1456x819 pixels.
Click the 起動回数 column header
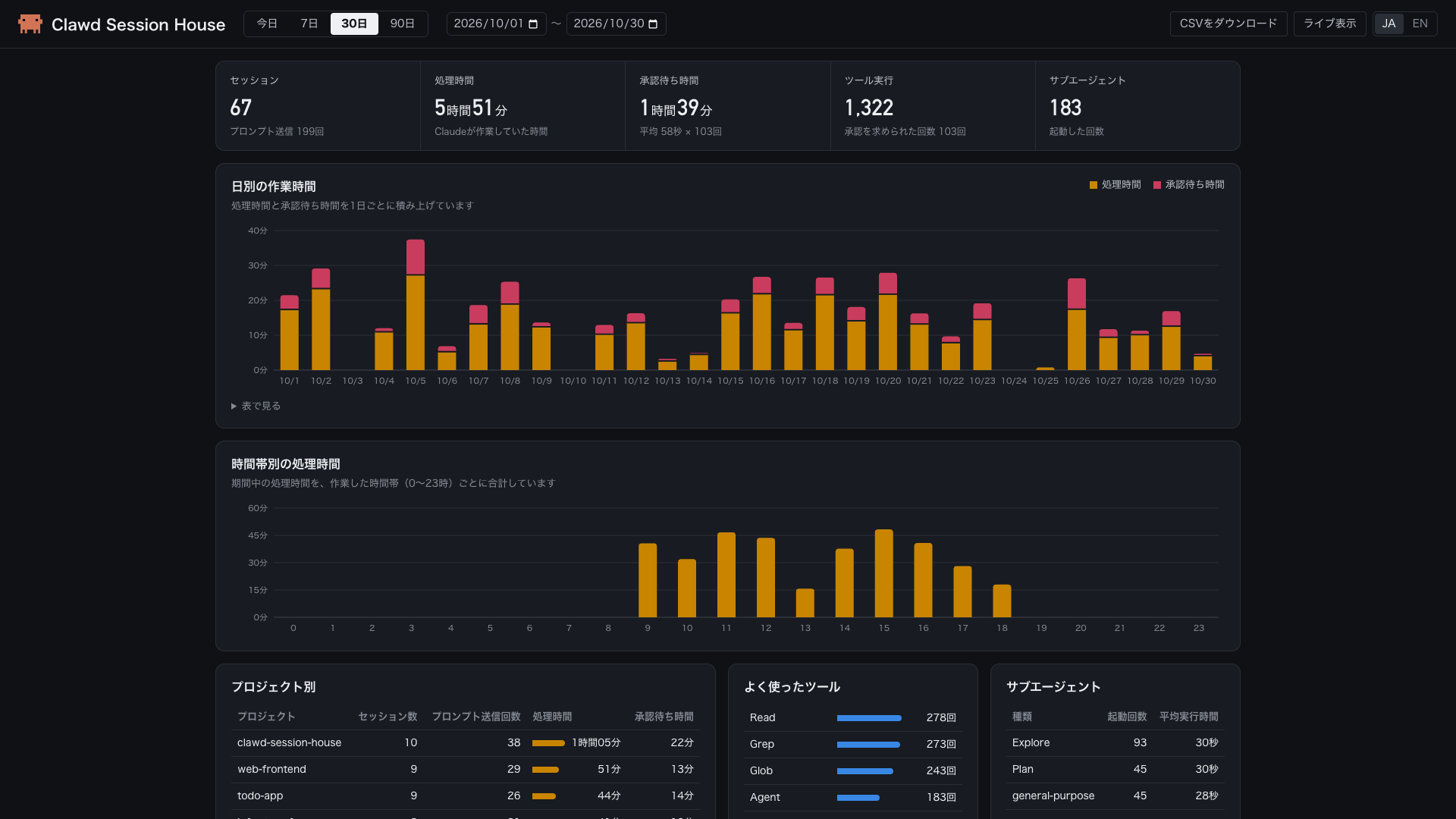pyautogui.click(x=1127, y=717)
